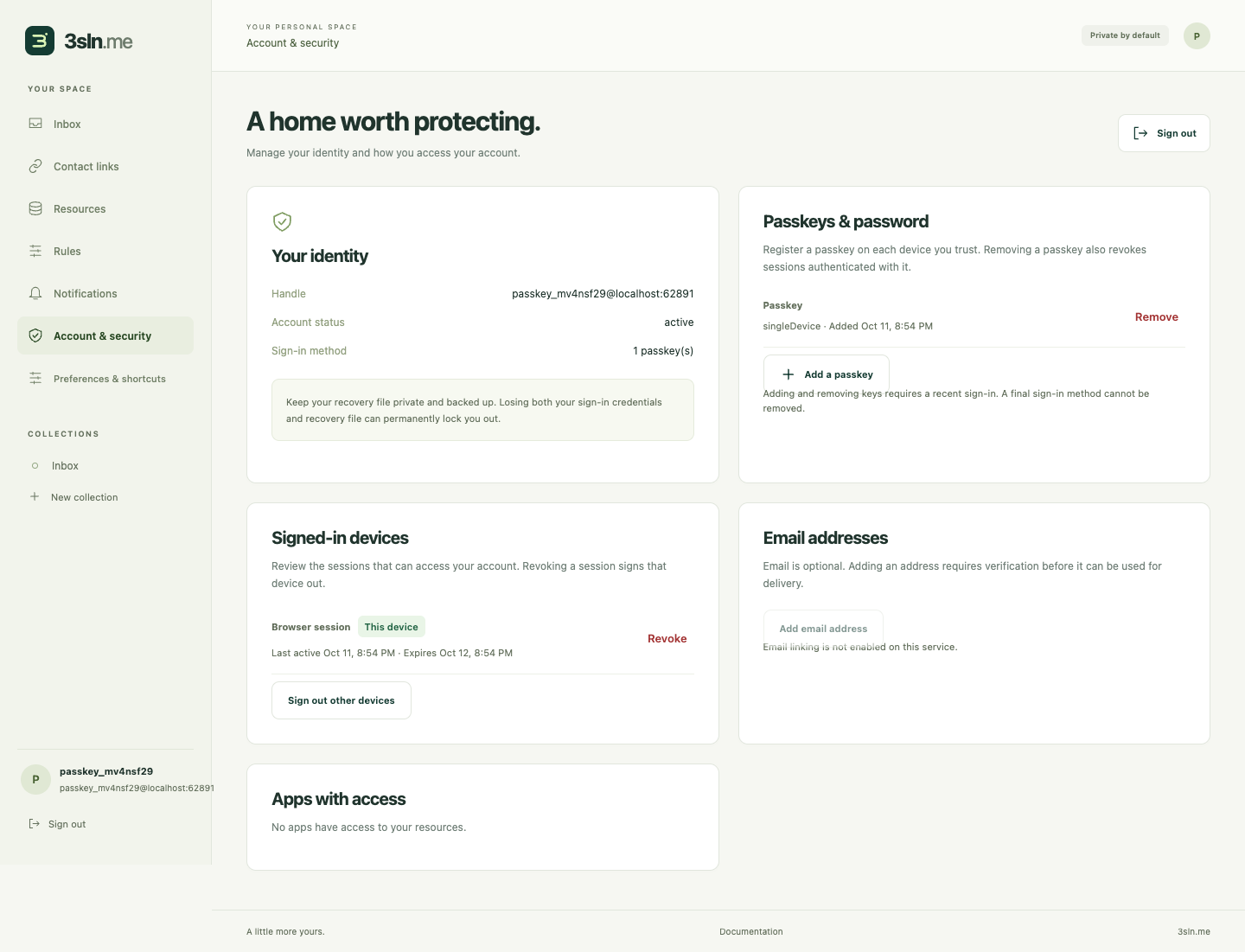Click the Notifications bell icon
Image resolution: width=1245 pixels, height=952 pixels.
pos(35,293)
